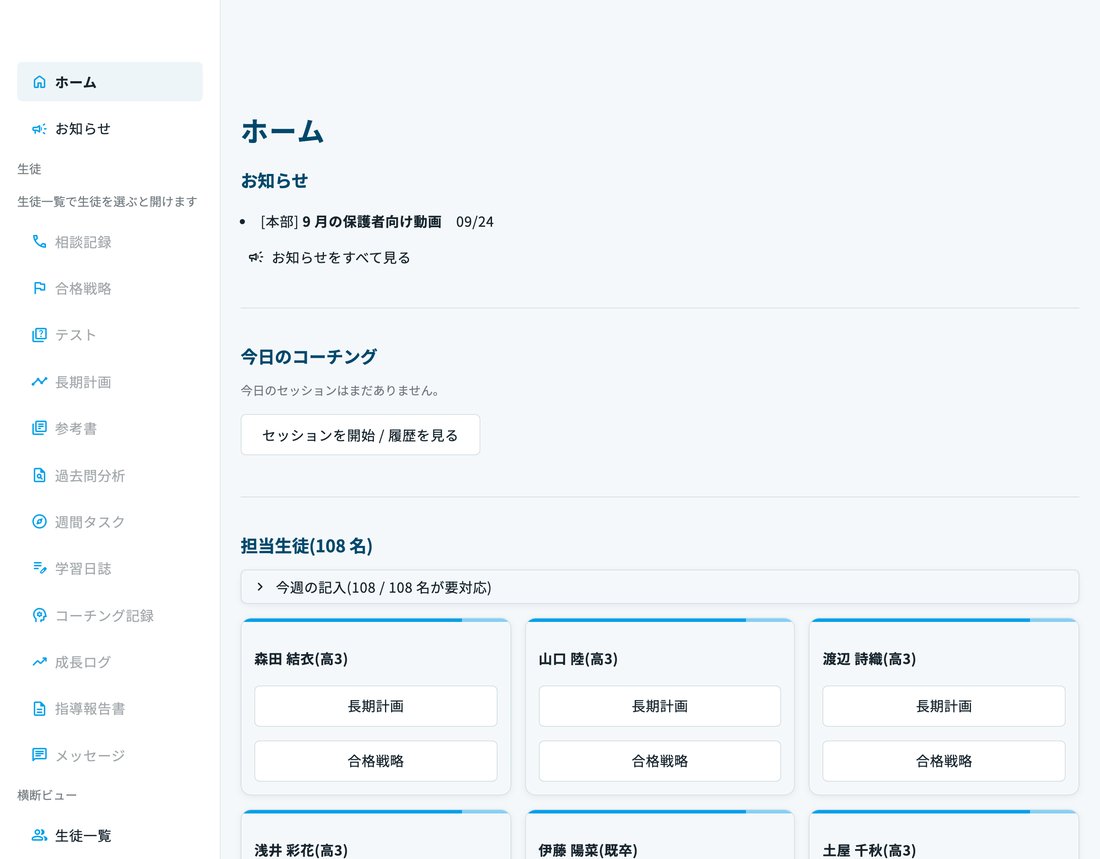This screenshot has height=859, width=1100.
Task: Expand the 今週の記入 section chevron
Action: coord(260,587)
